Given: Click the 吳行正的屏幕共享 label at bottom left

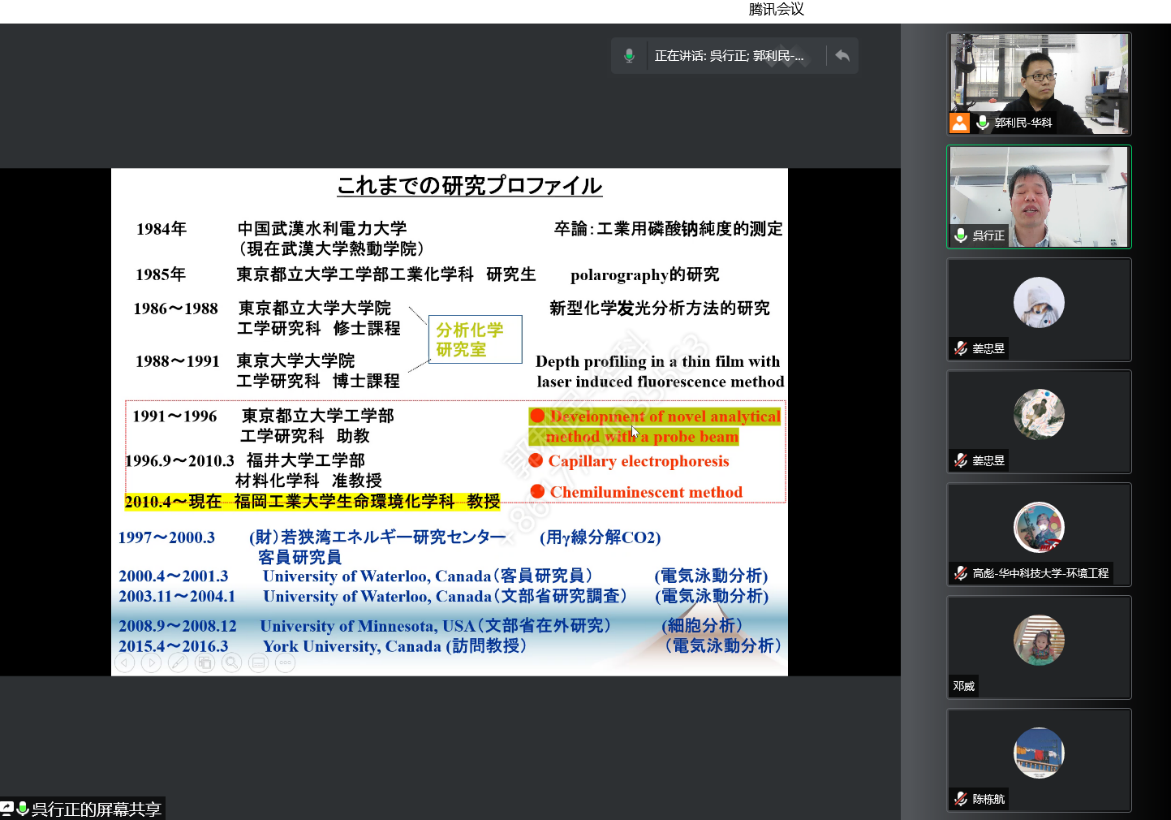Looking at the screenshot, I should pos(96,809).
